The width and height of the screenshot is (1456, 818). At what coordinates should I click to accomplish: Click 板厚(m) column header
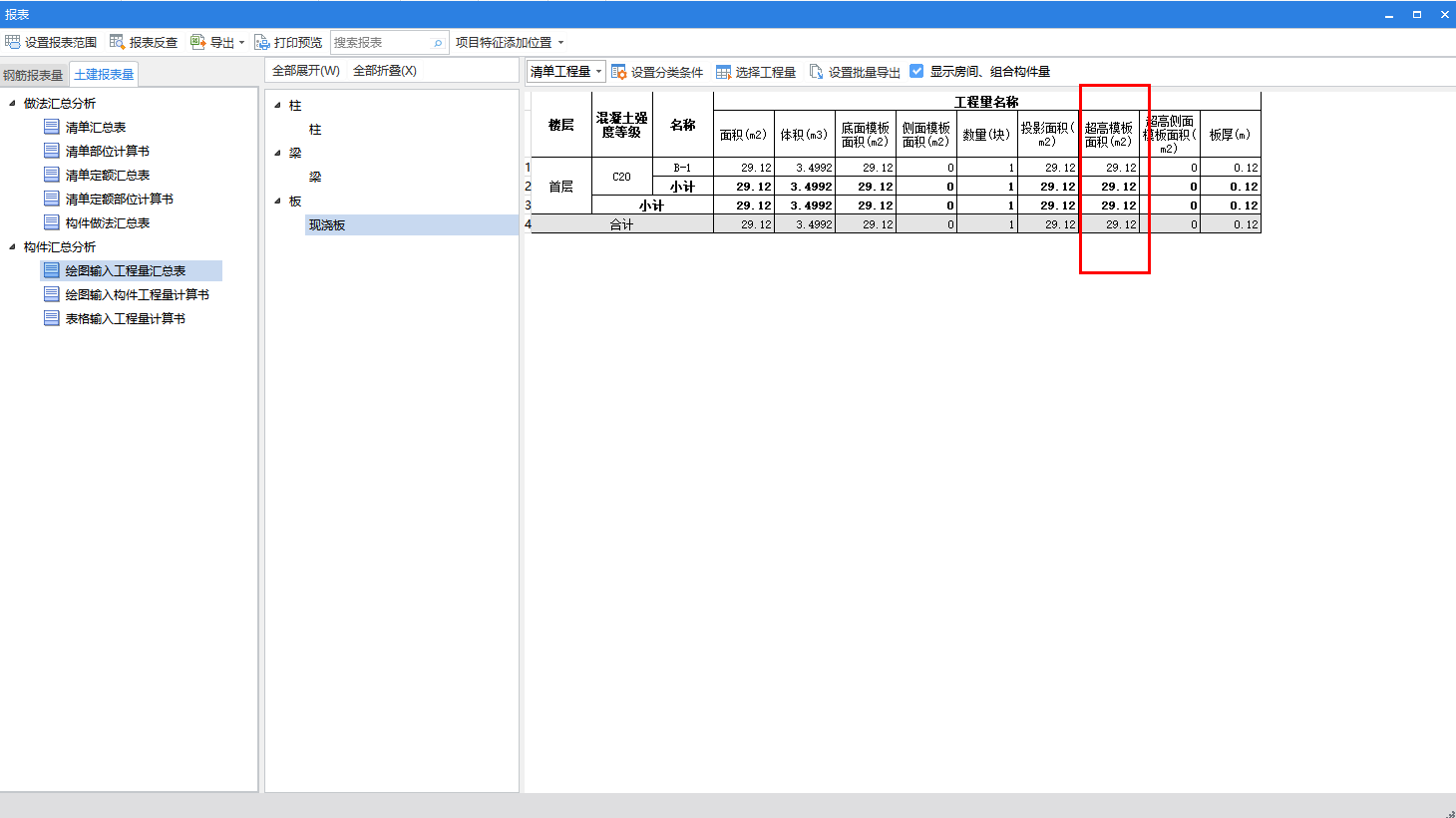click(1230, 134)
